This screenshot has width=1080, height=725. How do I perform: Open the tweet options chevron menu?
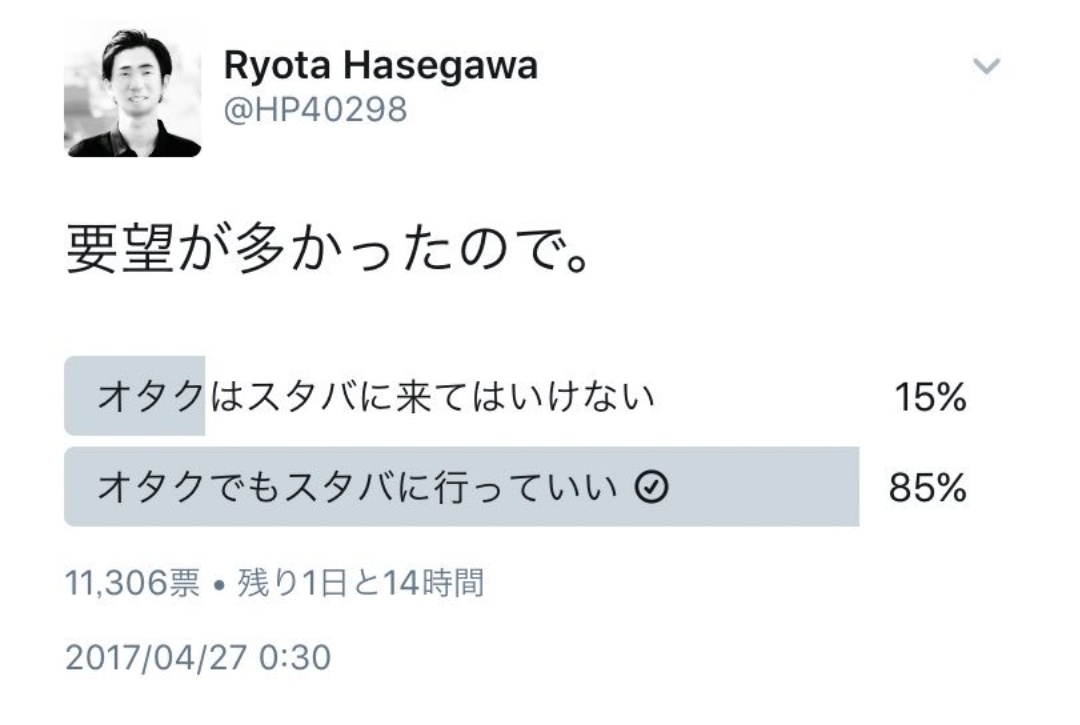(986, 68)
